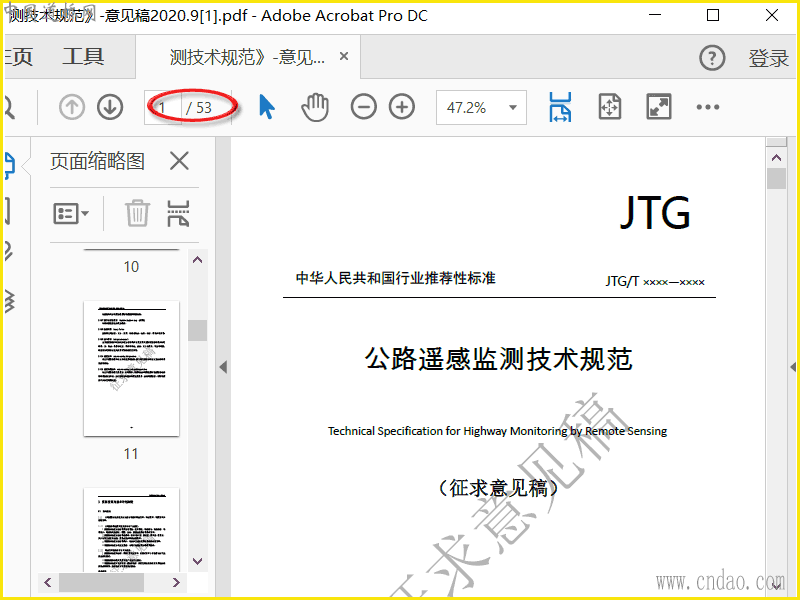This screenshot has width=800, height=600.
Task: Click the English title text line
Action: pos(497,431)
